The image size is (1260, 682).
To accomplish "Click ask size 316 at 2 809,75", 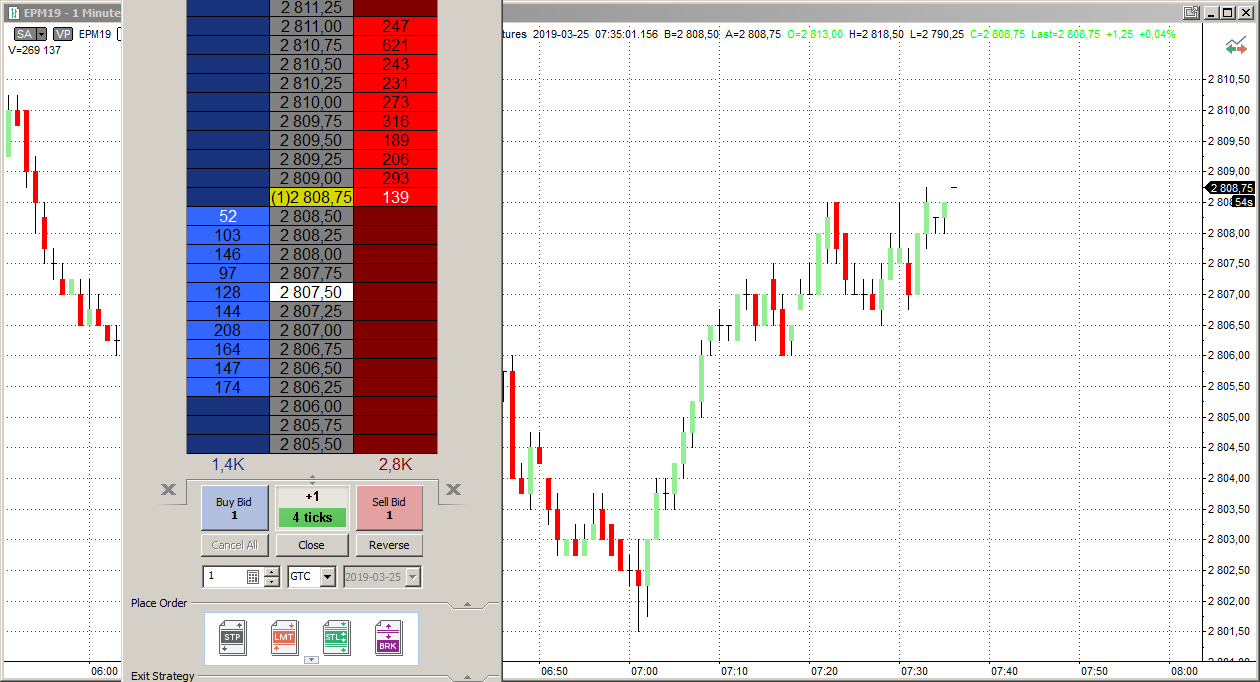I will [x=396, y=121].
